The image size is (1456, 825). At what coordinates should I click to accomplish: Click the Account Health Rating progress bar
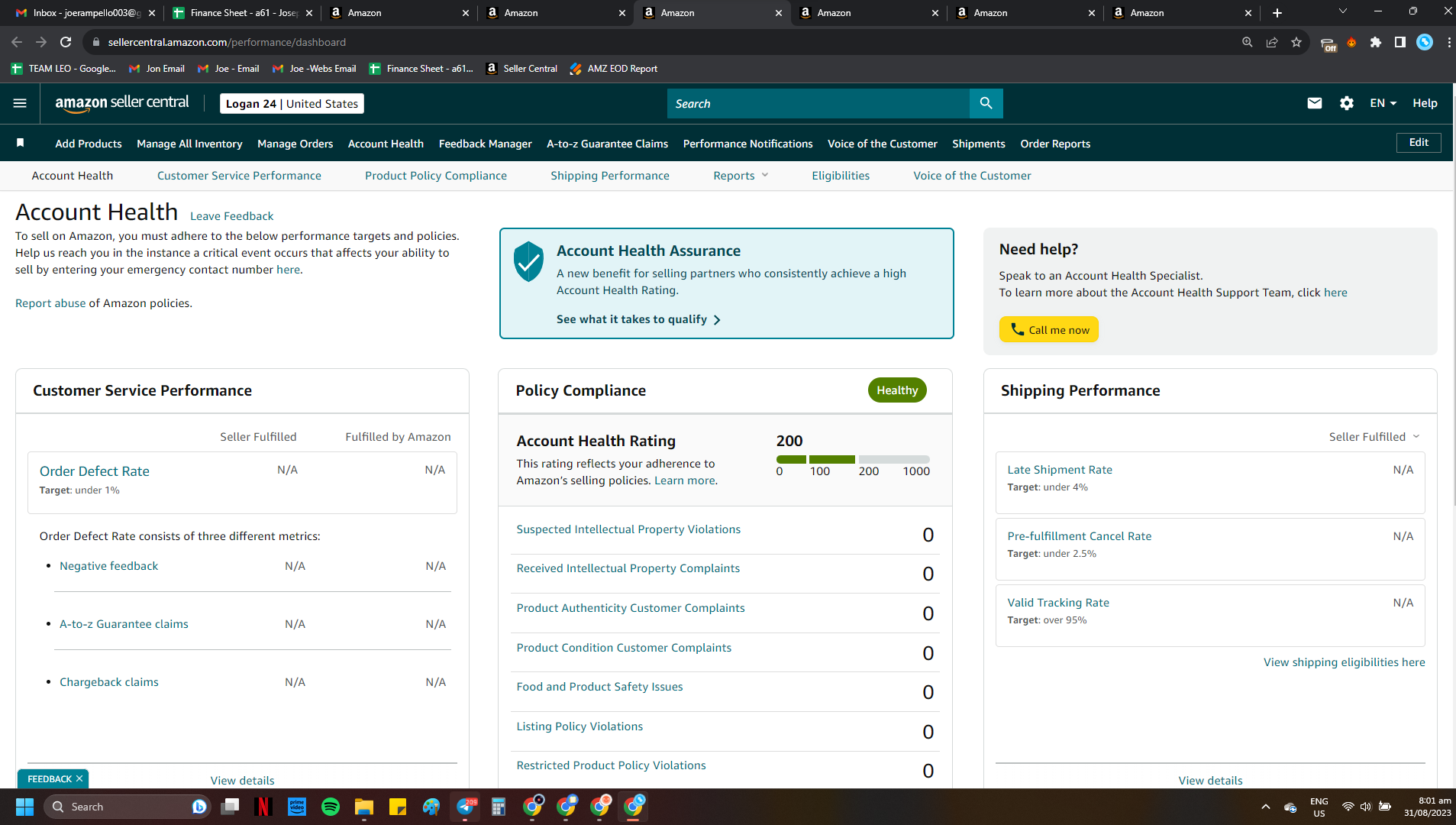[853, 459]
